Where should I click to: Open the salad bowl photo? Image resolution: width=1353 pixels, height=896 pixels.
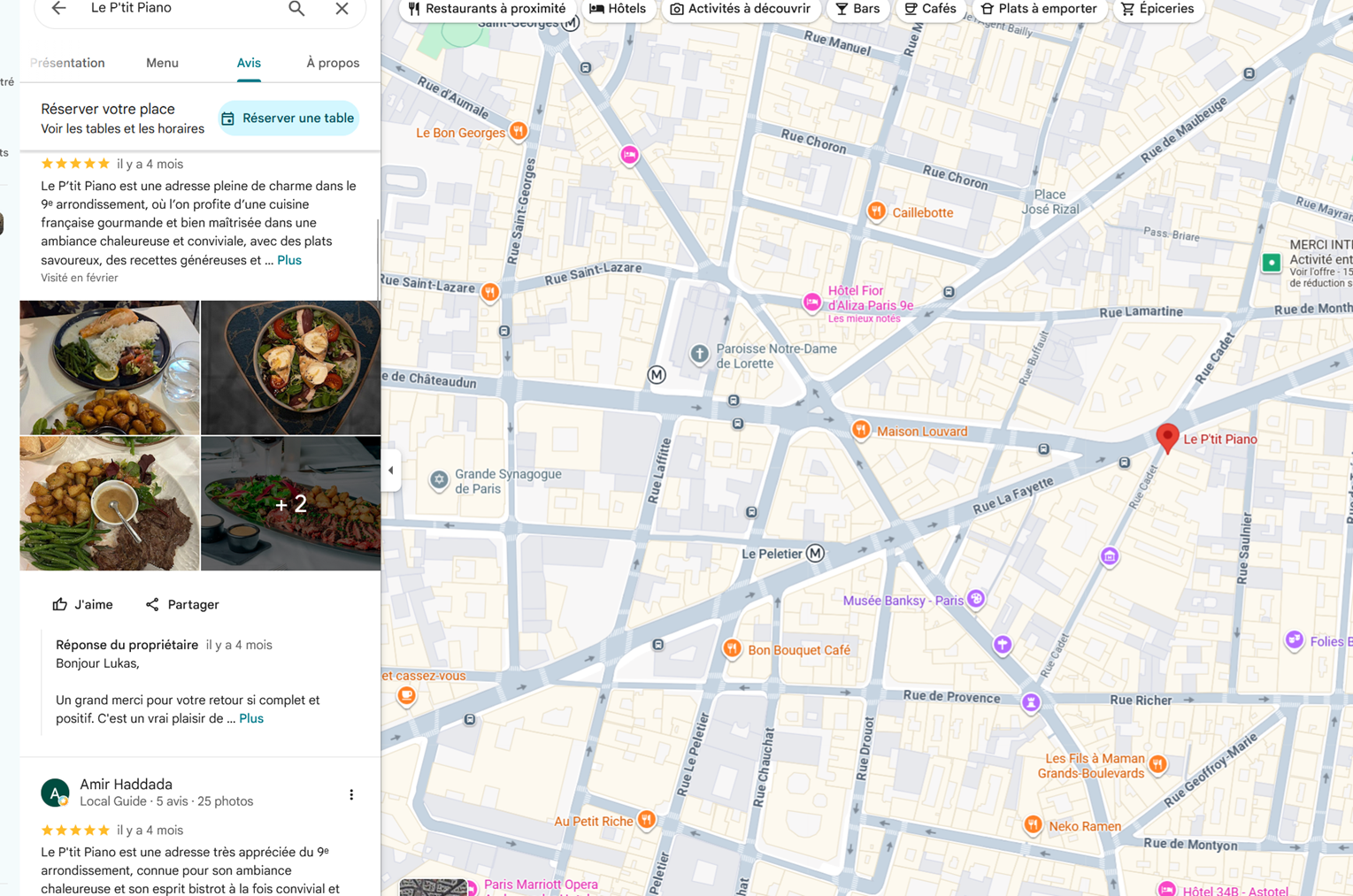tap(290, 367)
